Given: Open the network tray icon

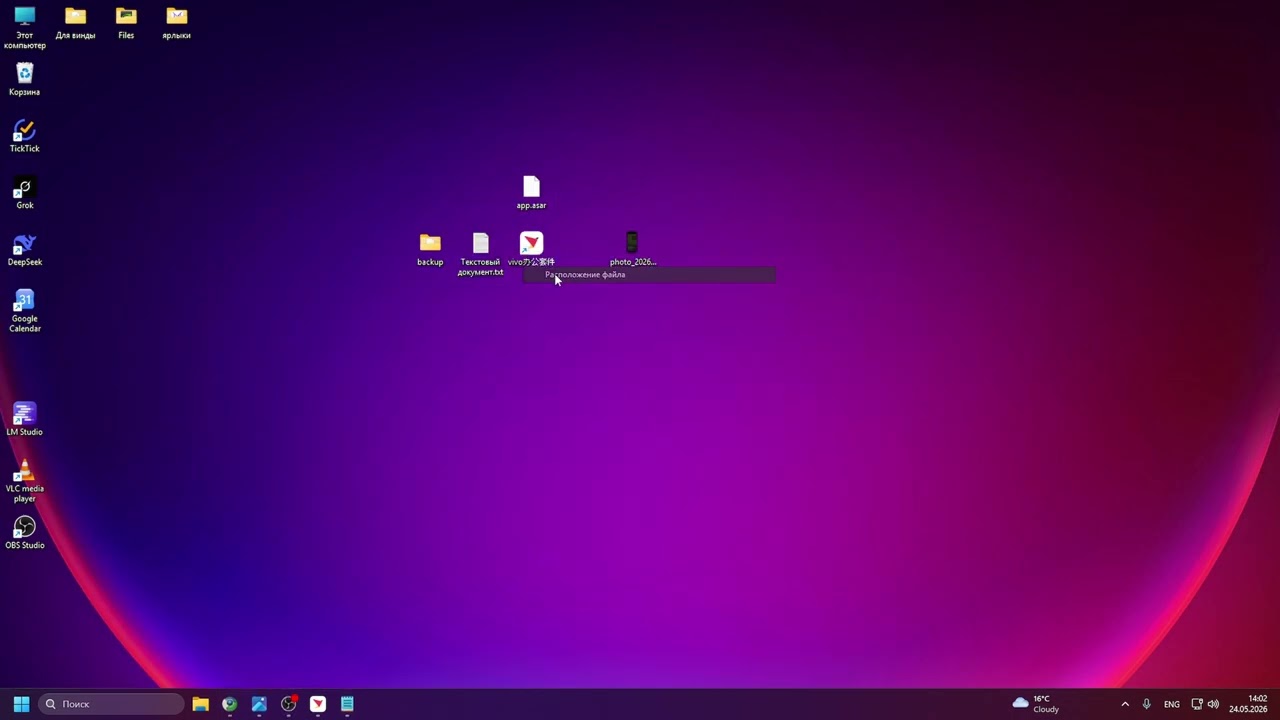Looking at the screenshot, I should tap(1197, 704).
